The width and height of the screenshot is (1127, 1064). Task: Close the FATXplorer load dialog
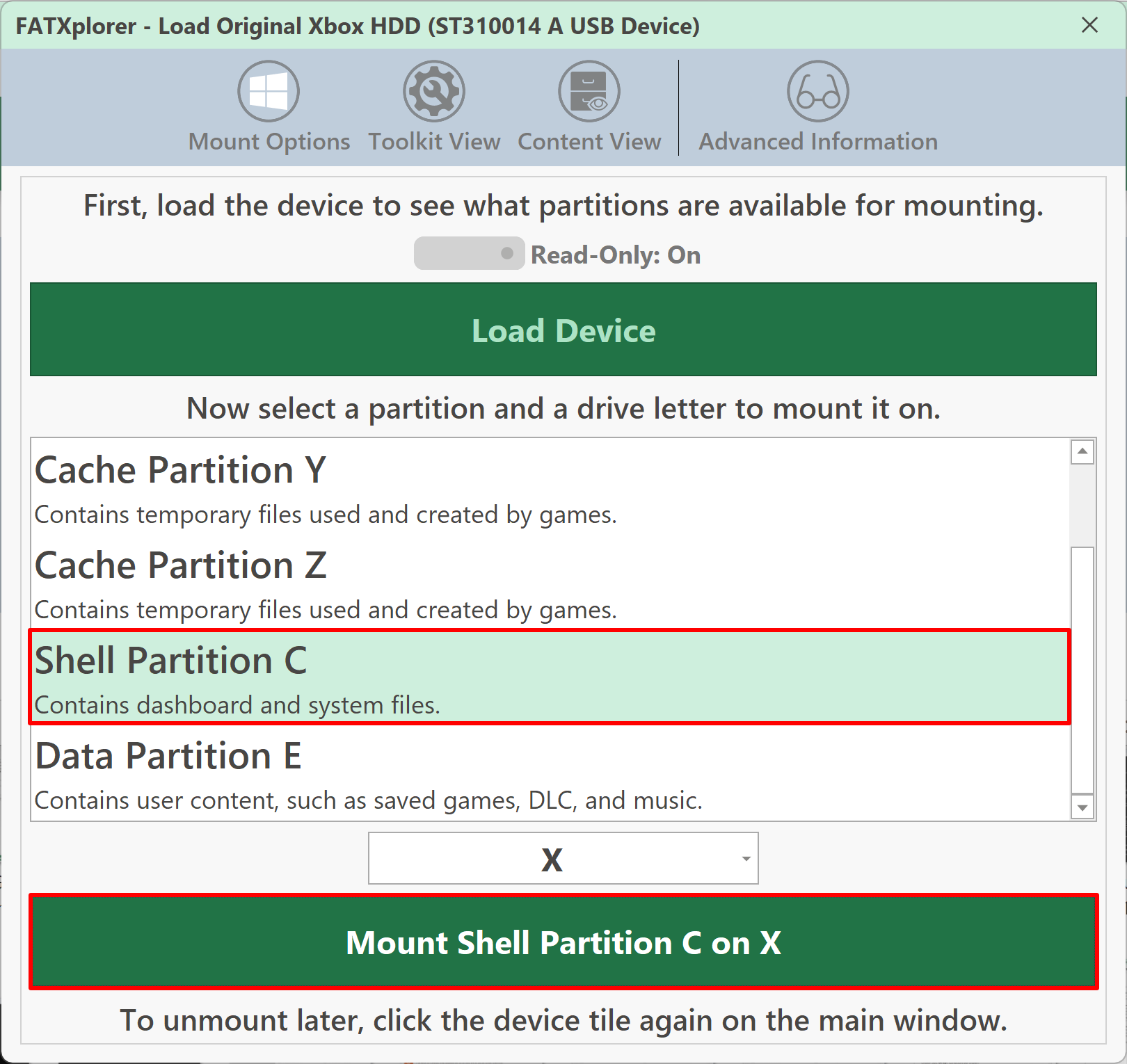pos(1089,26)
